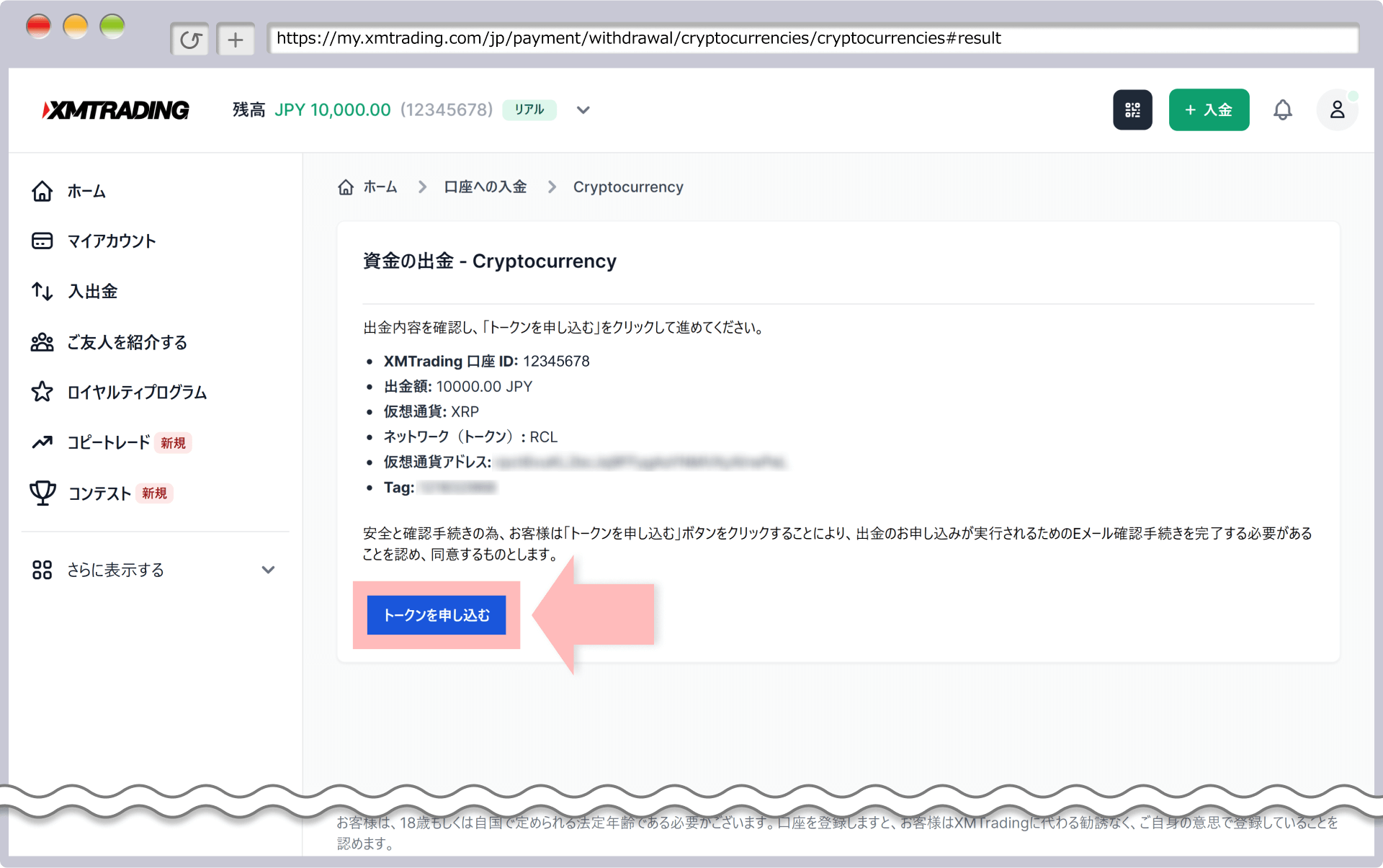Go to 口座への入金 breadcrumb link
Viewport: 1383px width, 868px height.
[485, 187]
